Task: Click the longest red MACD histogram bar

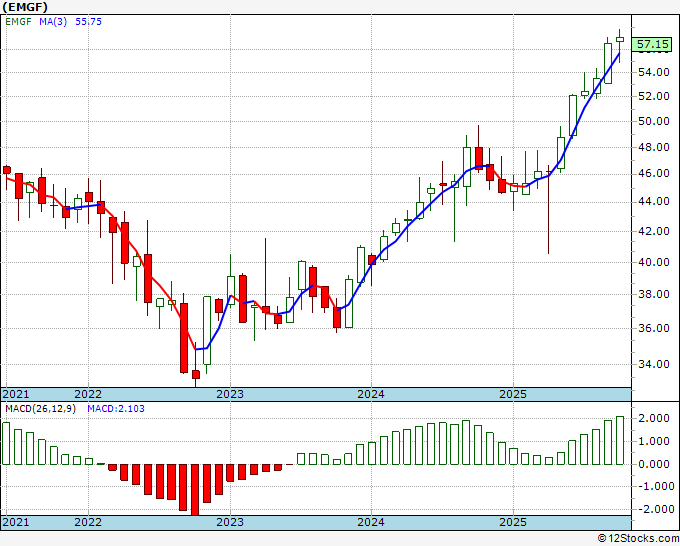Action: pyautogui.click(x=195, y=490)
